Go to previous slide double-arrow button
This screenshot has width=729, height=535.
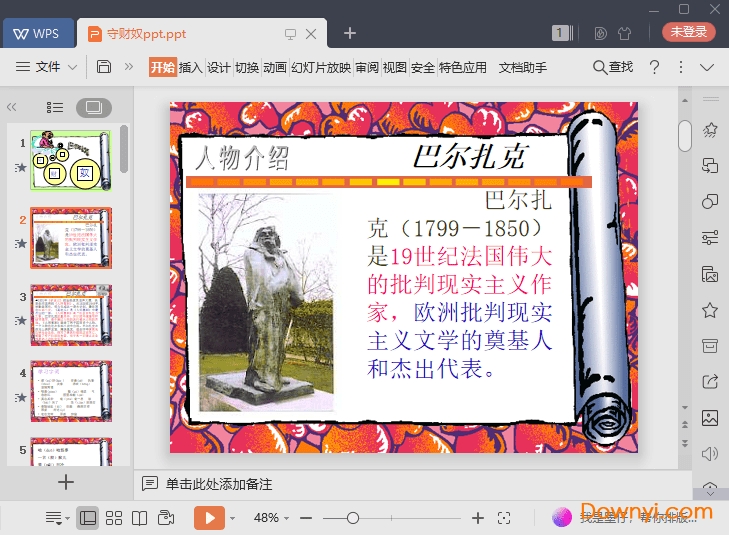(685, 424)
